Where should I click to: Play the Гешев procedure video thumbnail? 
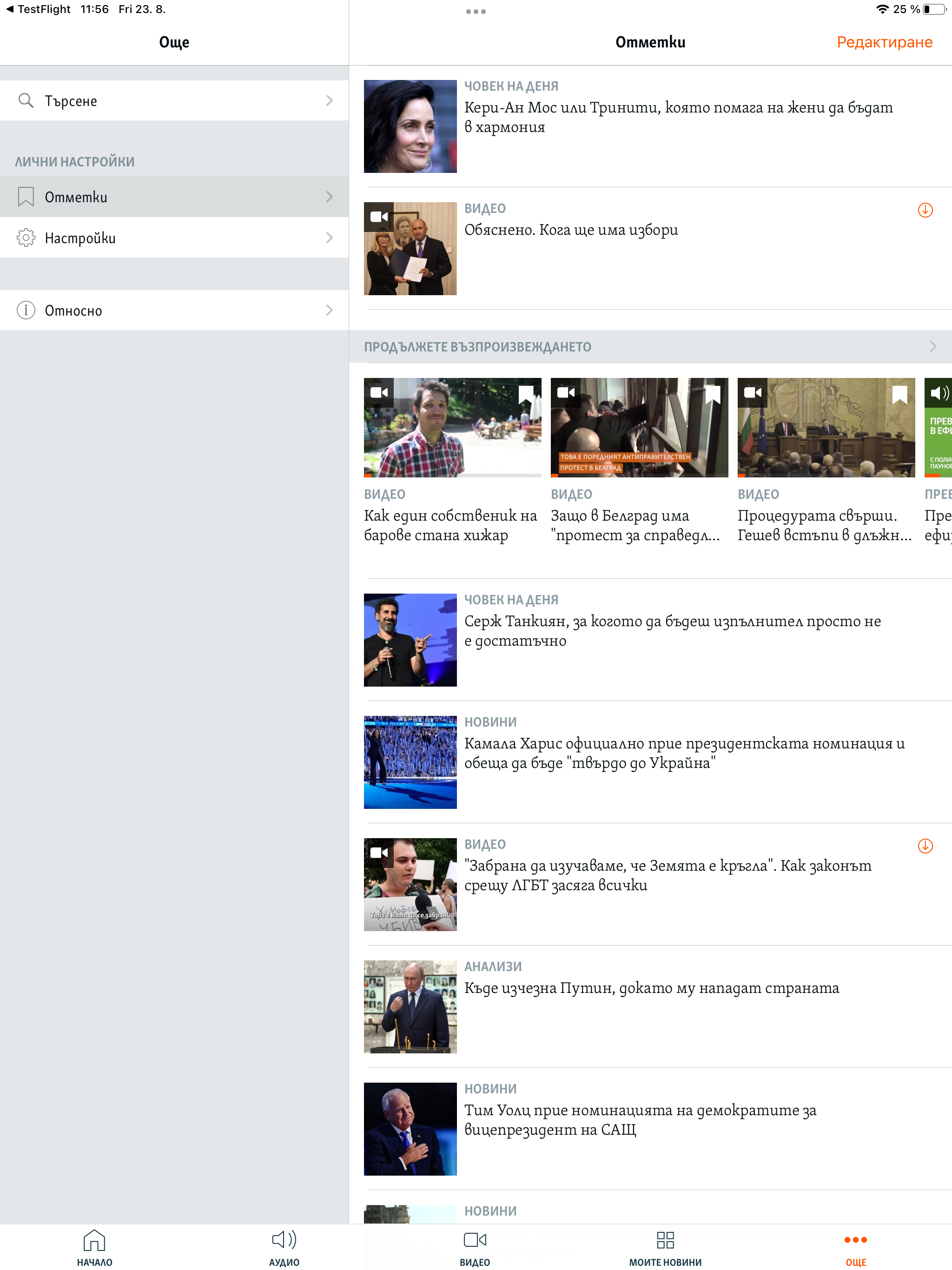826,427
